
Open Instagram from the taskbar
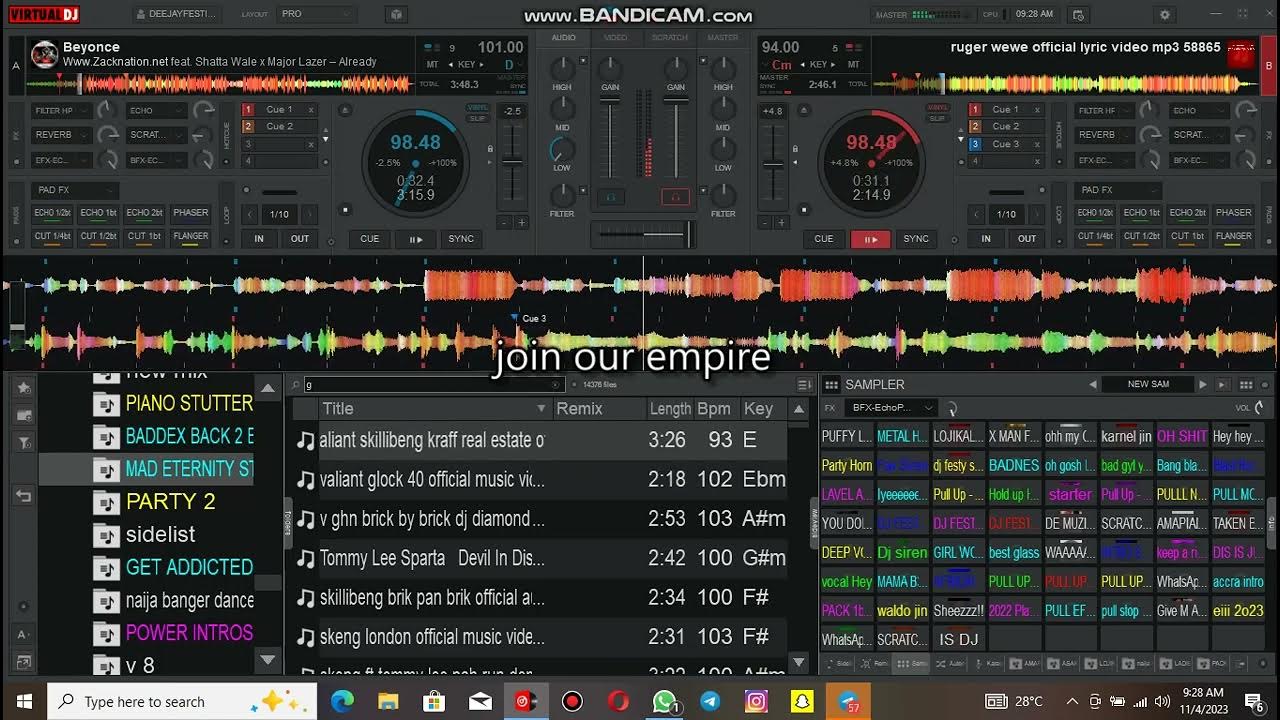coord(756,702)
